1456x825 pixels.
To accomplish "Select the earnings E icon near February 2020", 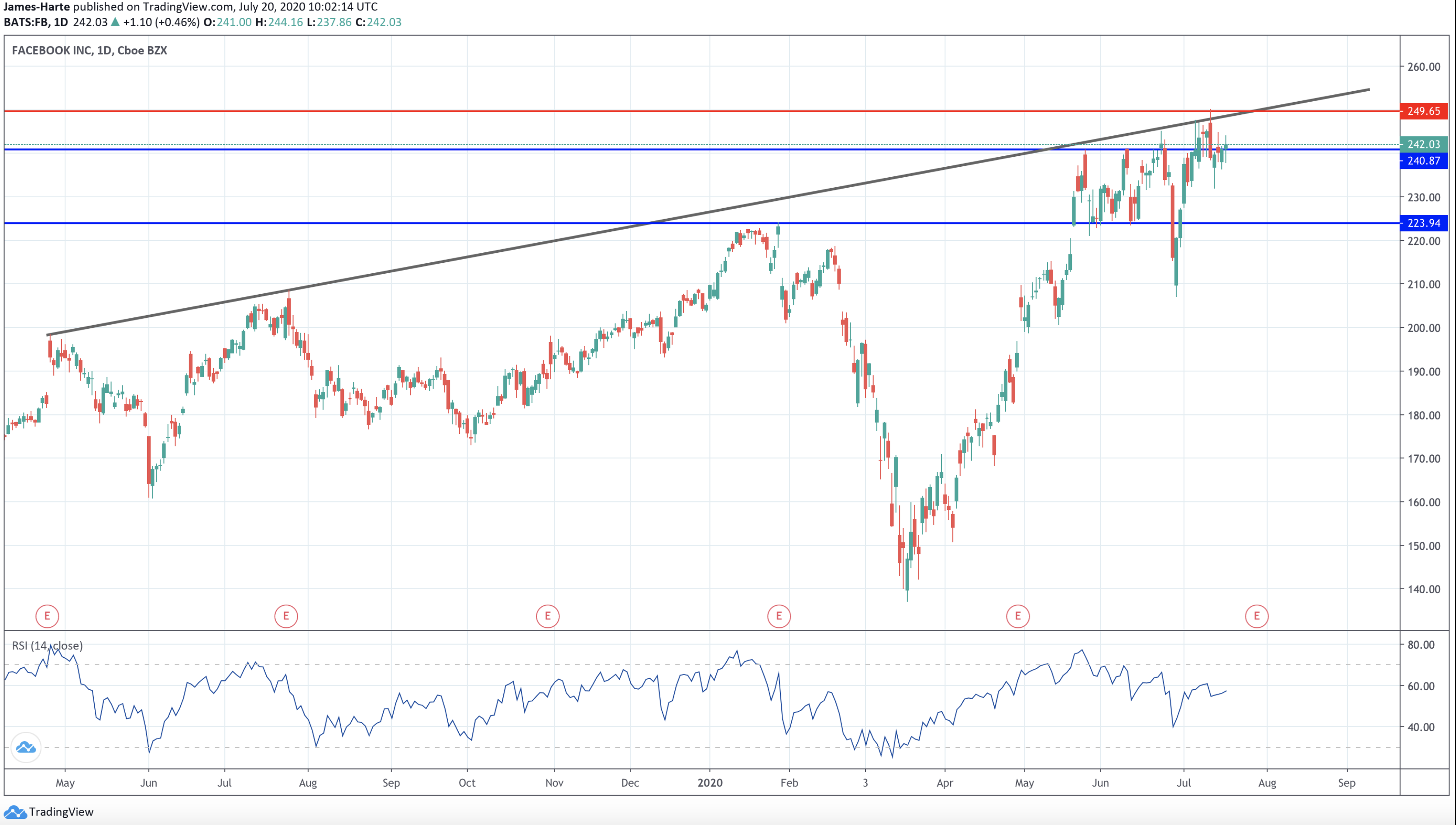I will (779, 616).
